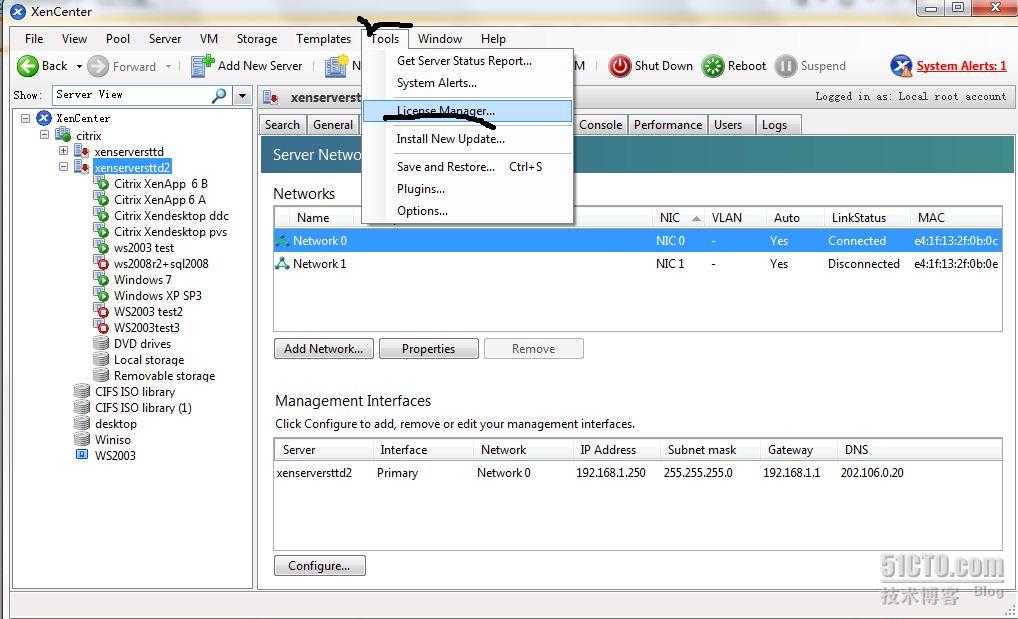
Task: Click the running VM icon for Windows 7
Action: tap(101, 279)
